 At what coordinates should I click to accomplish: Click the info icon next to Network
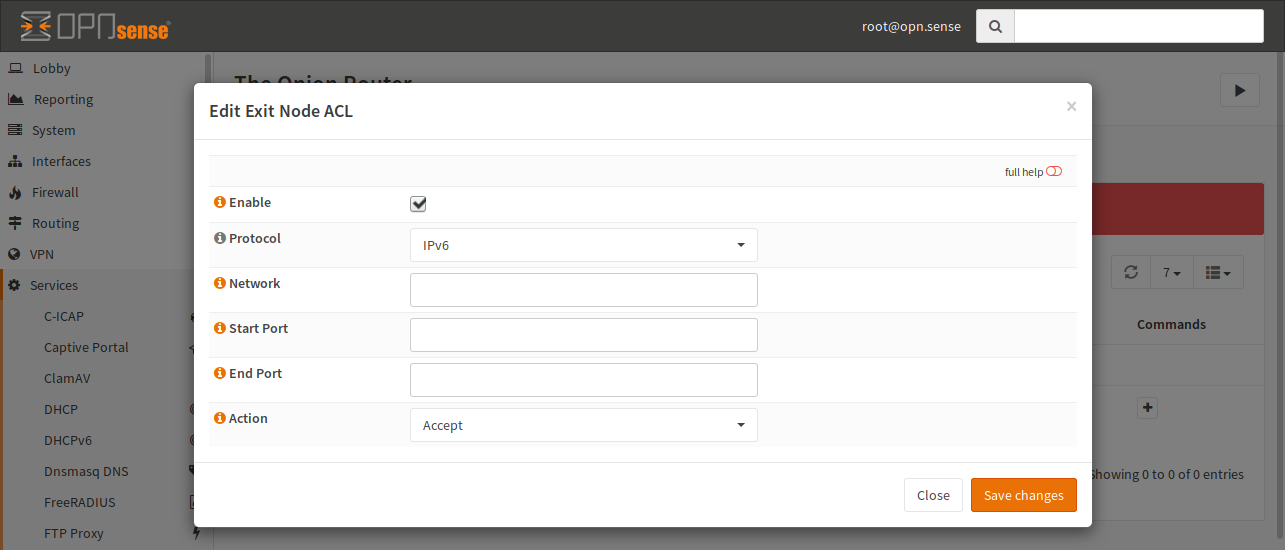coord(220,284)
